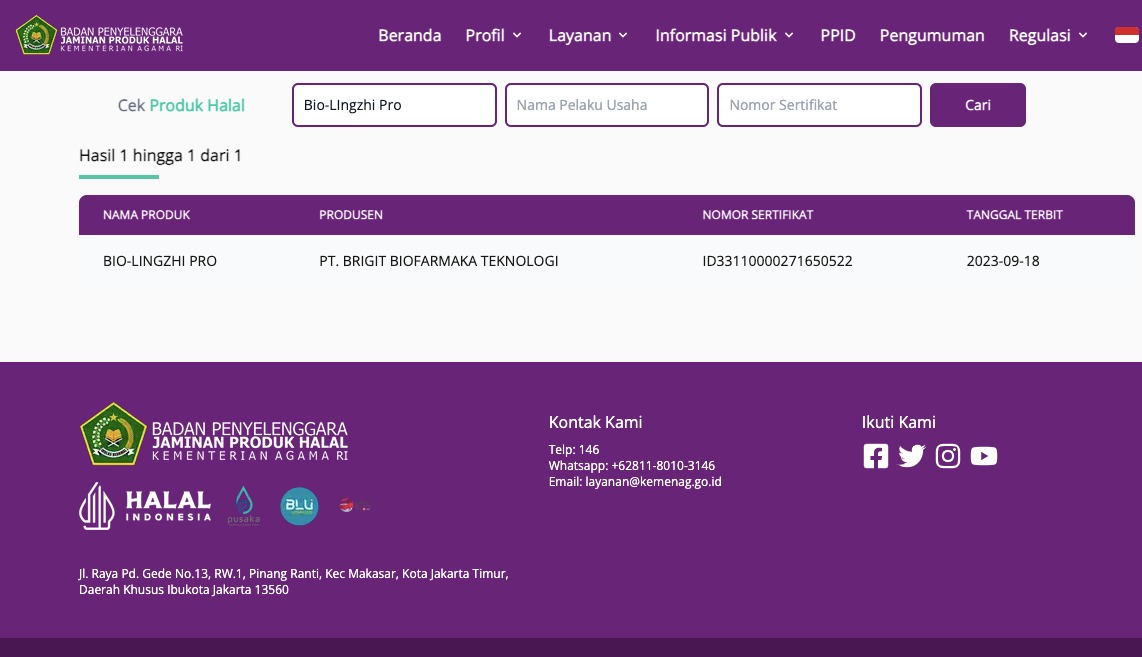
Task: Open the YouTube channel icon
Action: [x=983, y=456]
